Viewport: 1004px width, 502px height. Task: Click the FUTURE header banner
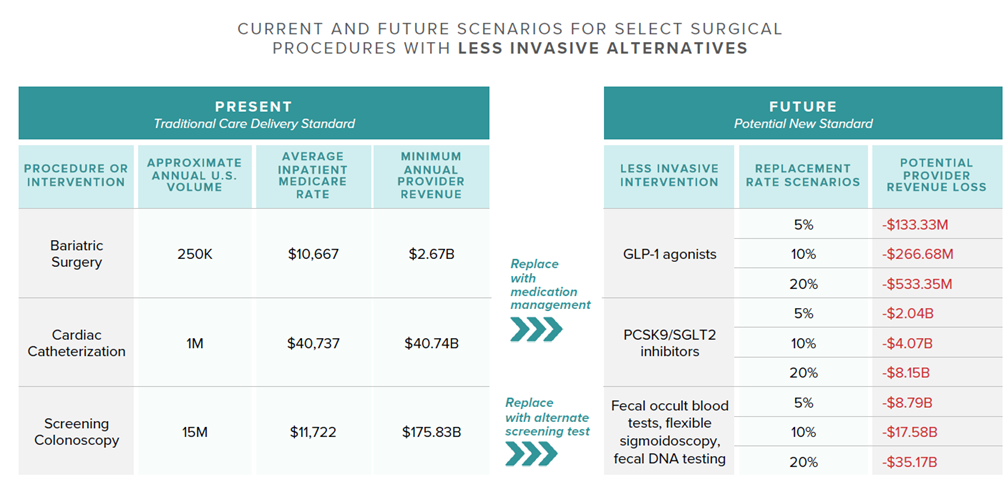[x=803, y=113]
